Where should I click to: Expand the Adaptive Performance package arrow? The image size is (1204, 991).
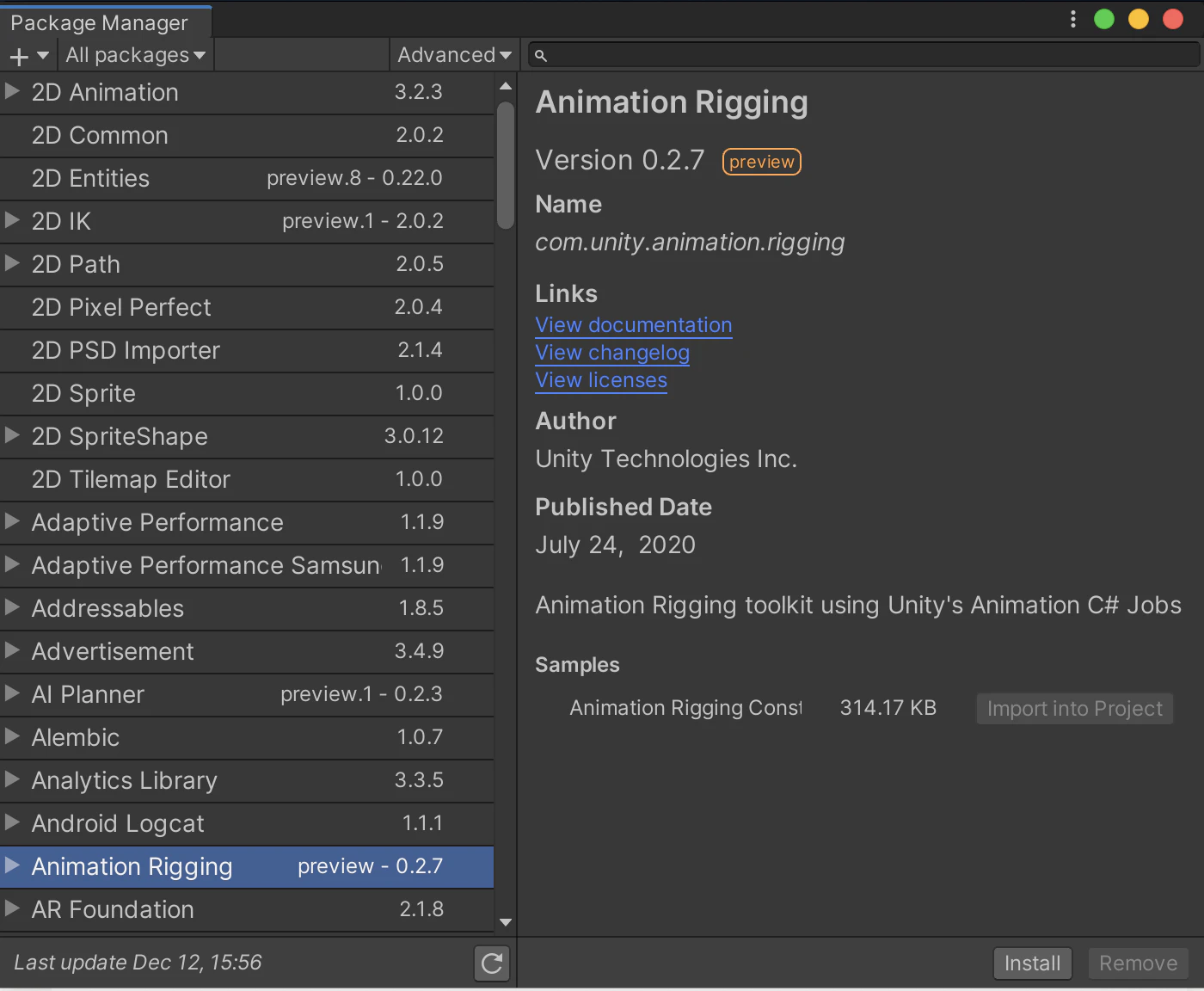(x=12, y=521)
